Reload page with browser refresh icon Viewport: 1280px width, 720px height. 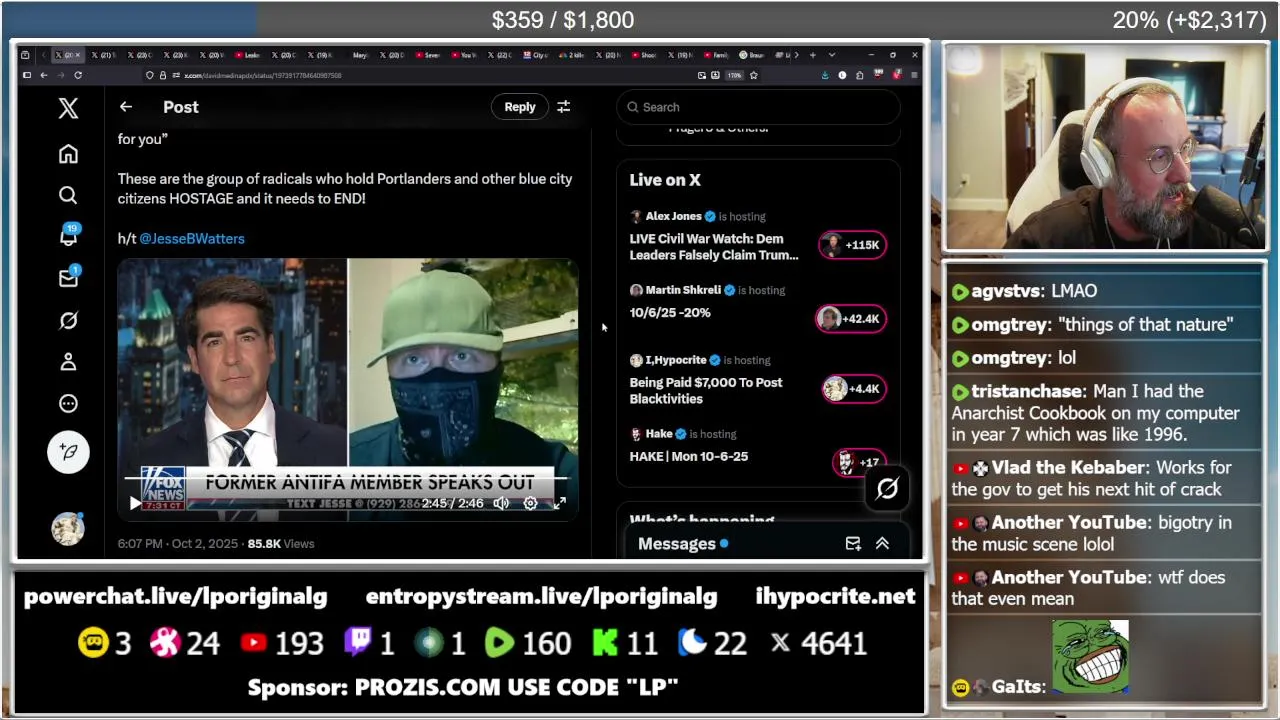tap(78, 75)
